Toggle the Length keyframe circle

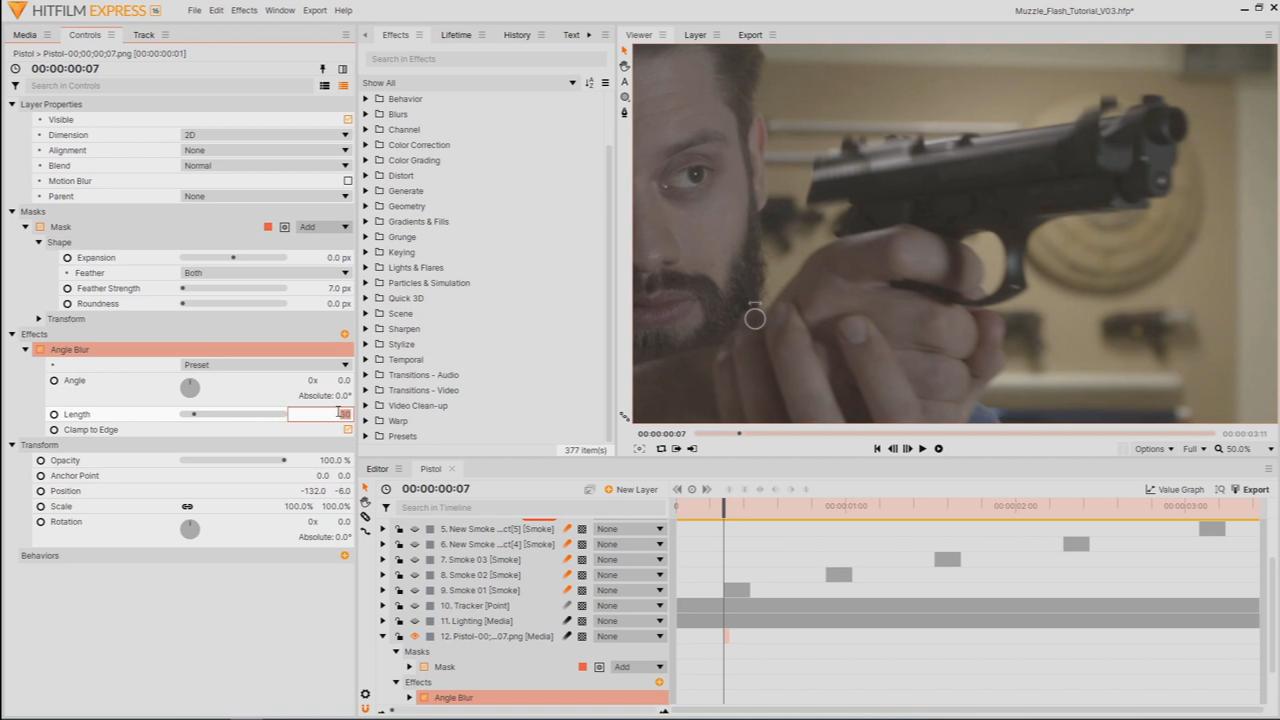[54, 414]
